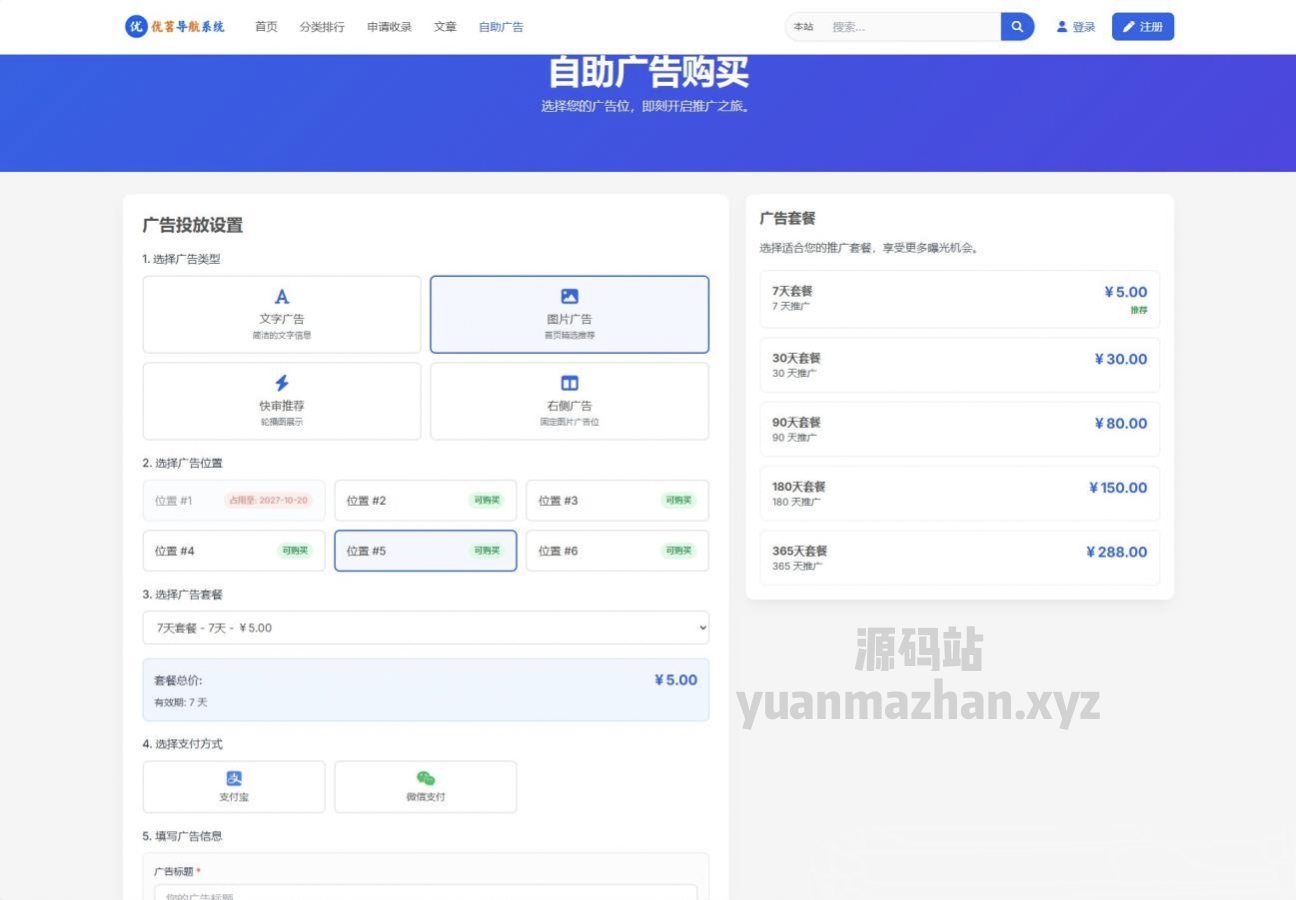Select ad position 位置 #2
This screenshot has height=900, width=1296.
pyautogui.click(x=425, y=500)
